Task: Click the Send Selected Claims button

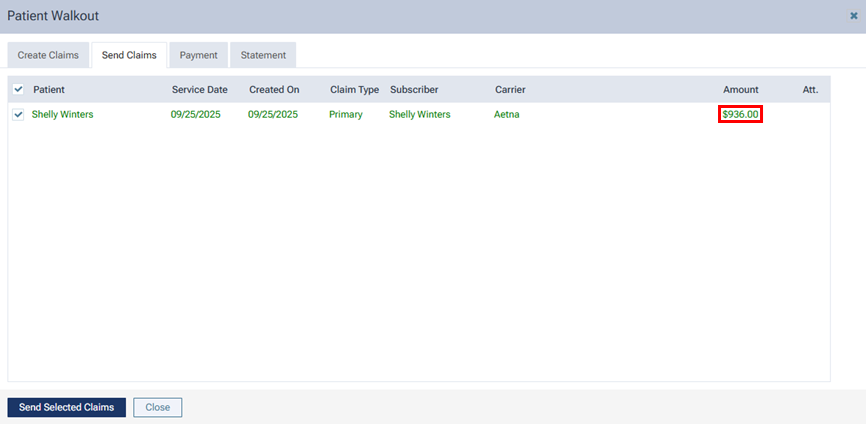Action: coord(67,407)
